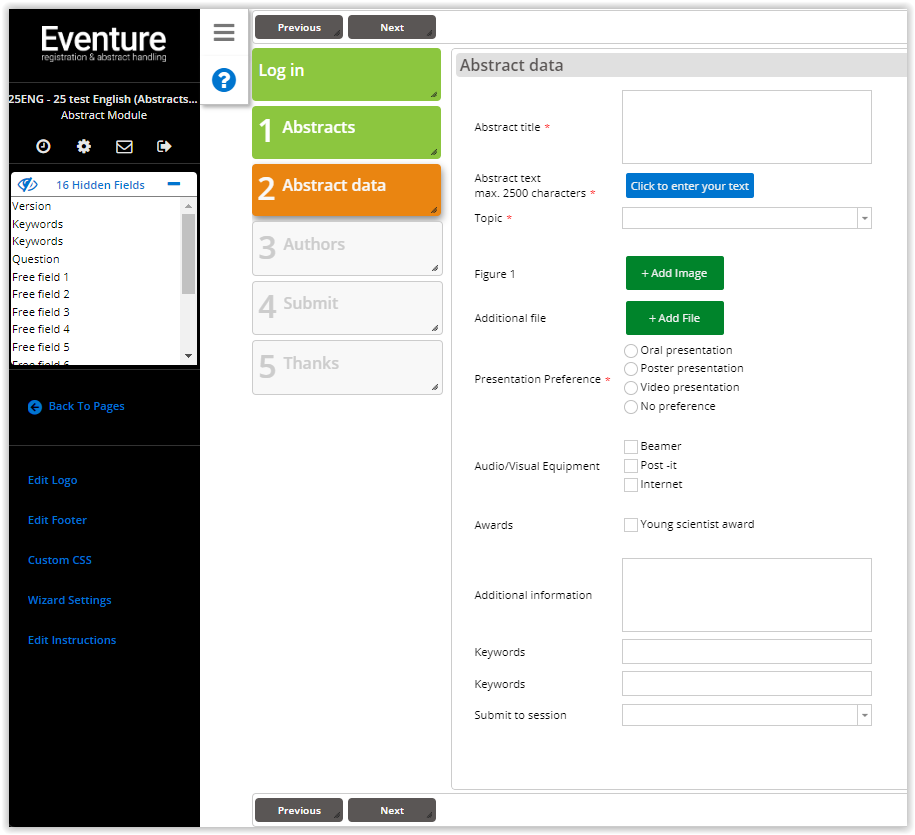Enable the Beamer checkbox

pos(631,447)
